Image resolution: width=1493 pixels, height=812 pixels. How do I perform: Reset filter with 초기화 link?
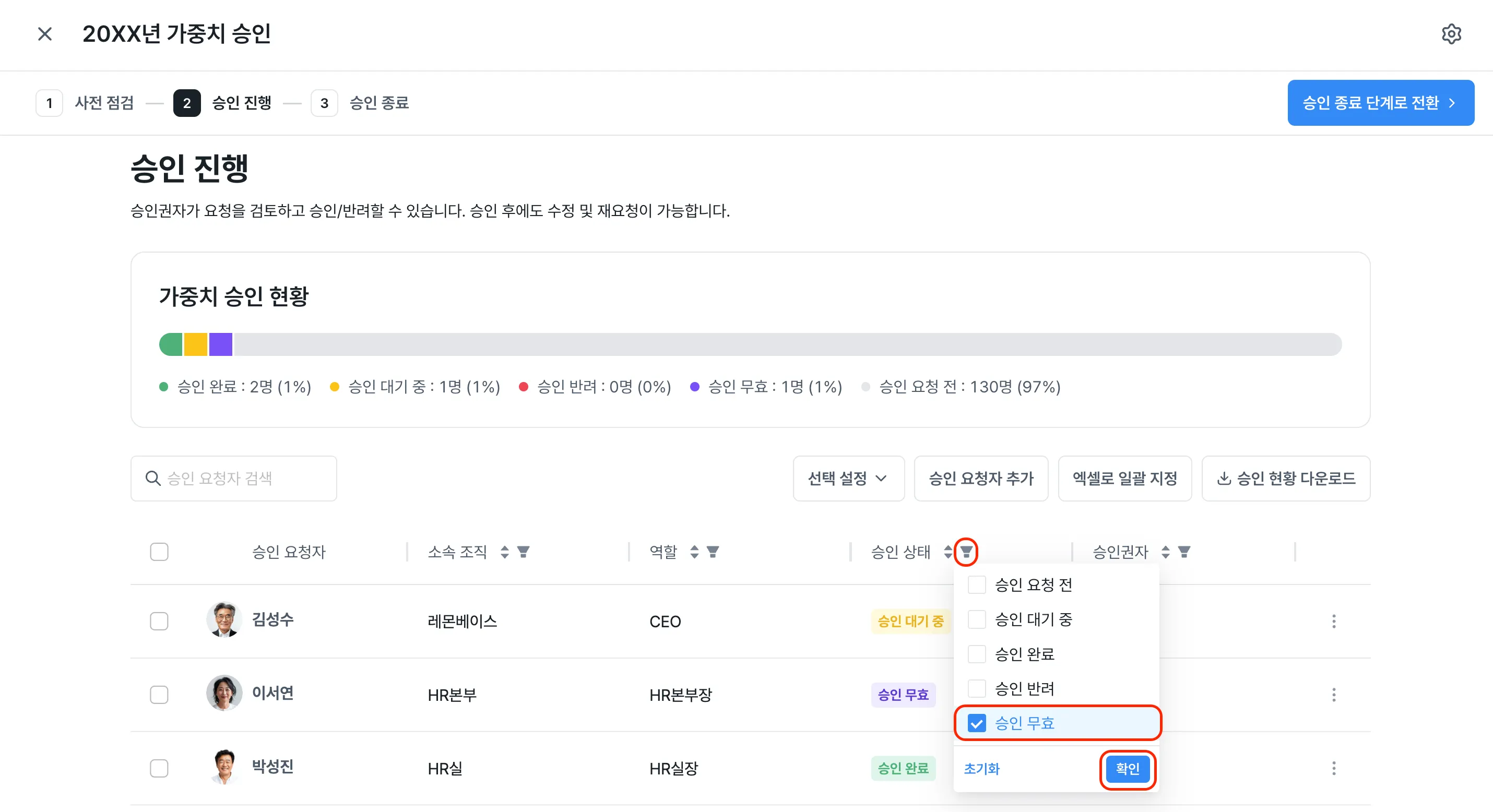[x=981, y=769]
